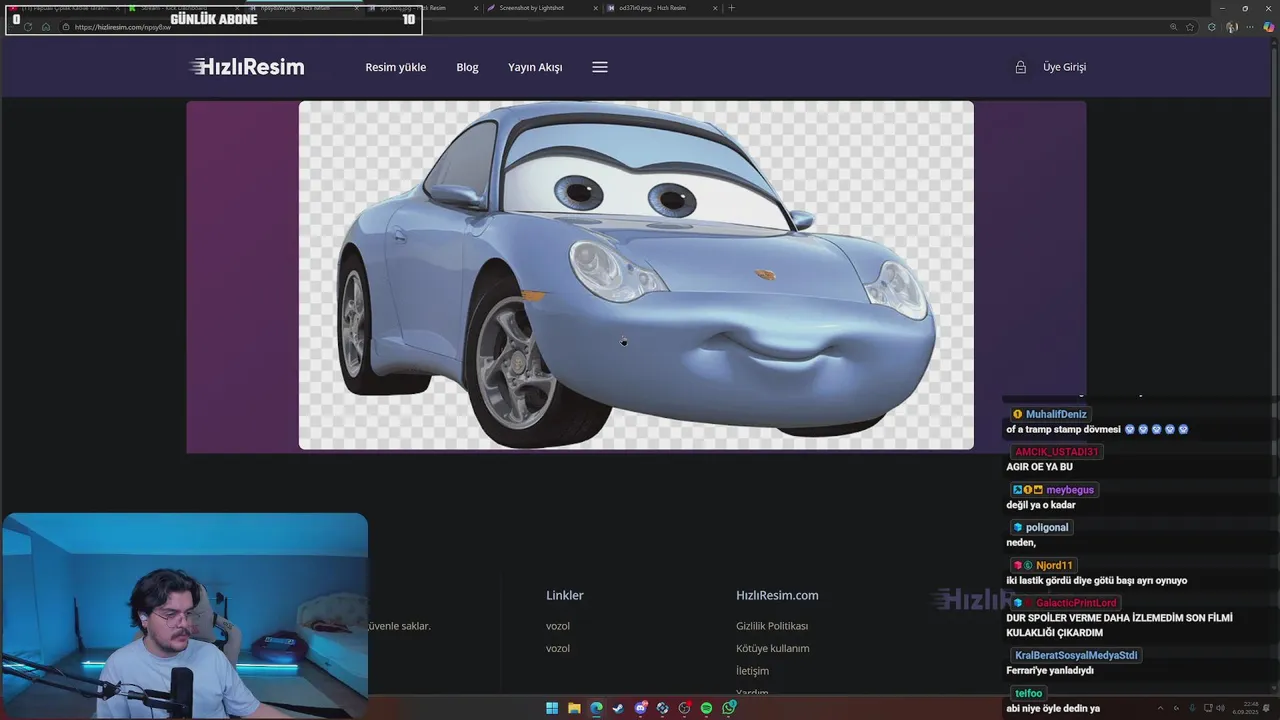Image resolution: width=1280 pixels, height=720 pixels.
Task: Open Spotify from the taskbar
Action: [706, 708]
